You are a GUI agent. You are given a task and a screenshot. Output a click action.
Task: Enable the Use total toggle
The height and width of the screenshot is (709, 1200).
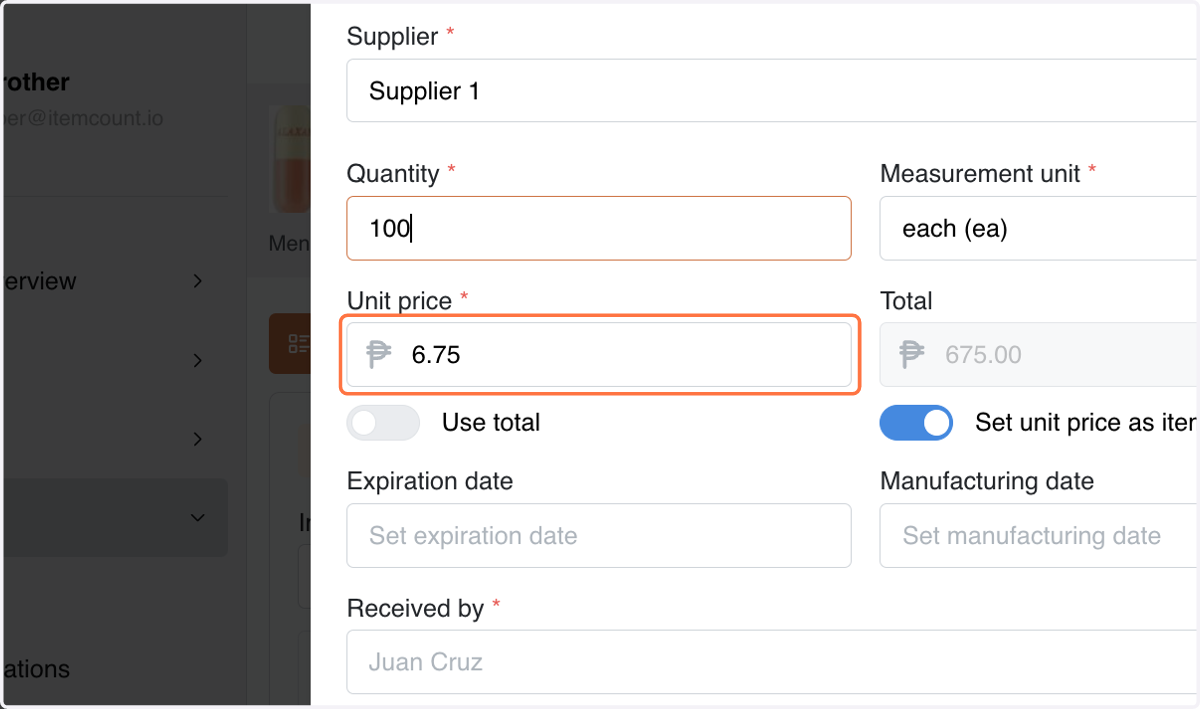(383, 423)
